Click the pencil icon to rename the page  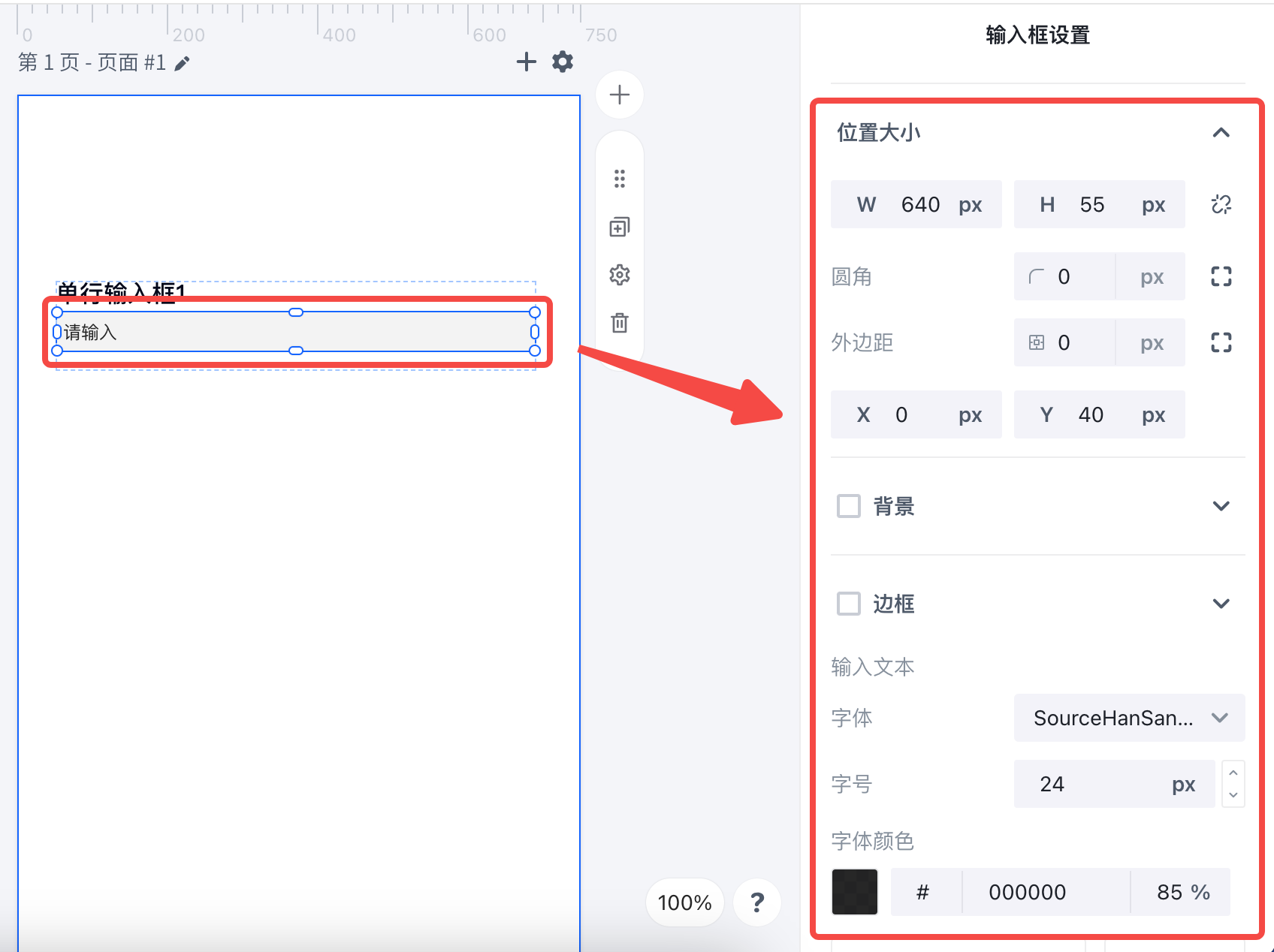point(182,64)
